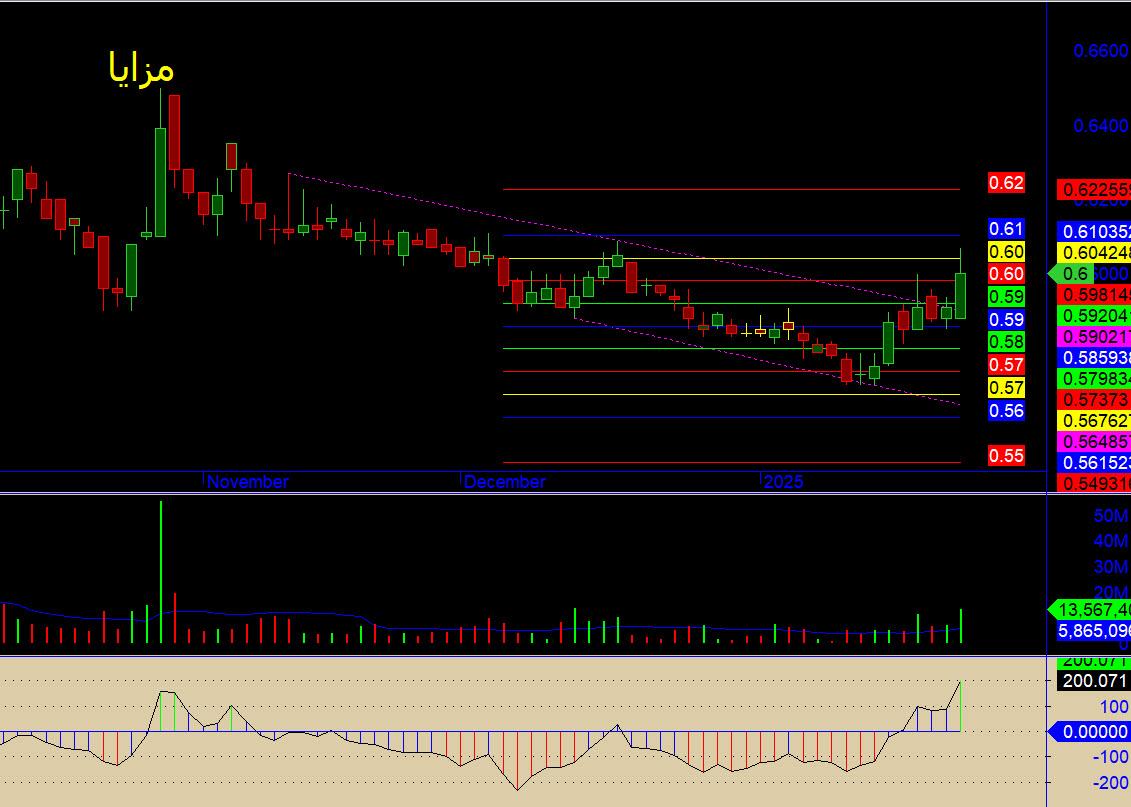
Task: Select the red 0.57 level label
Action: [1006, 365]
